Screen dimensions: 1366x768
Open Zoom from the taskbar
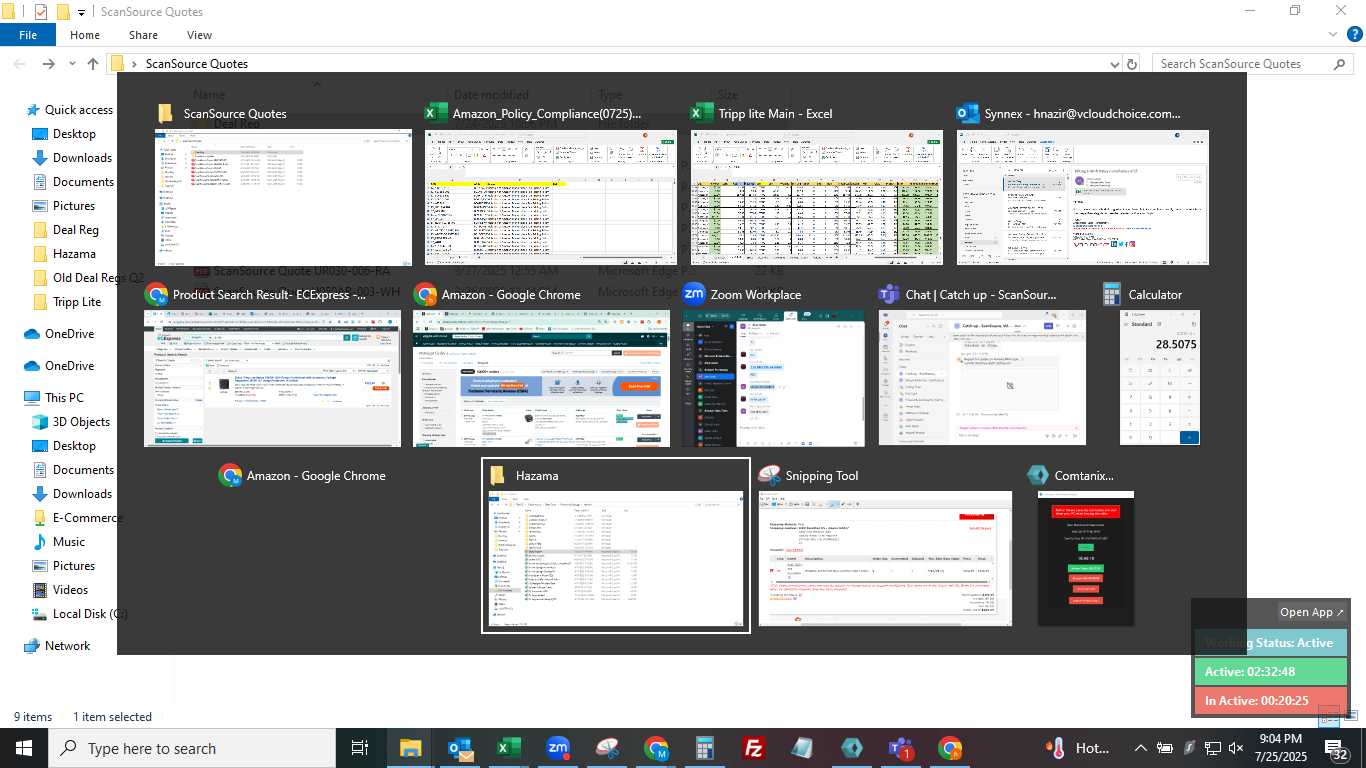558,748
